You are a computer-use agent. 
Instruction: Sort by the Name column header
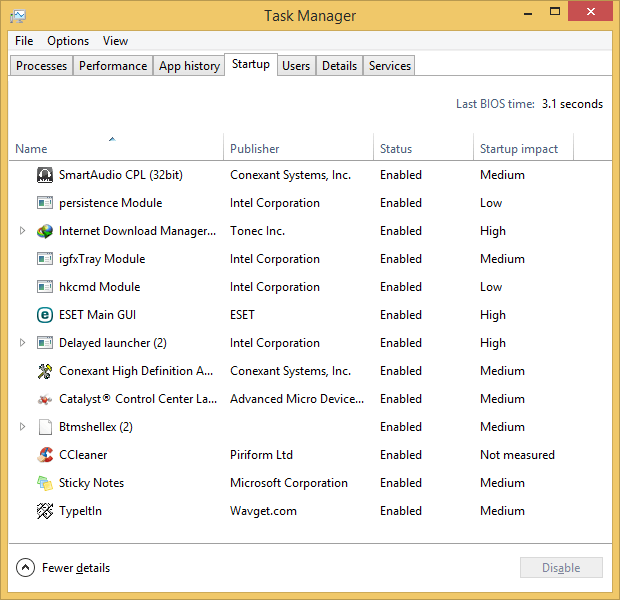pyautogui.click(x=116, y=147)
